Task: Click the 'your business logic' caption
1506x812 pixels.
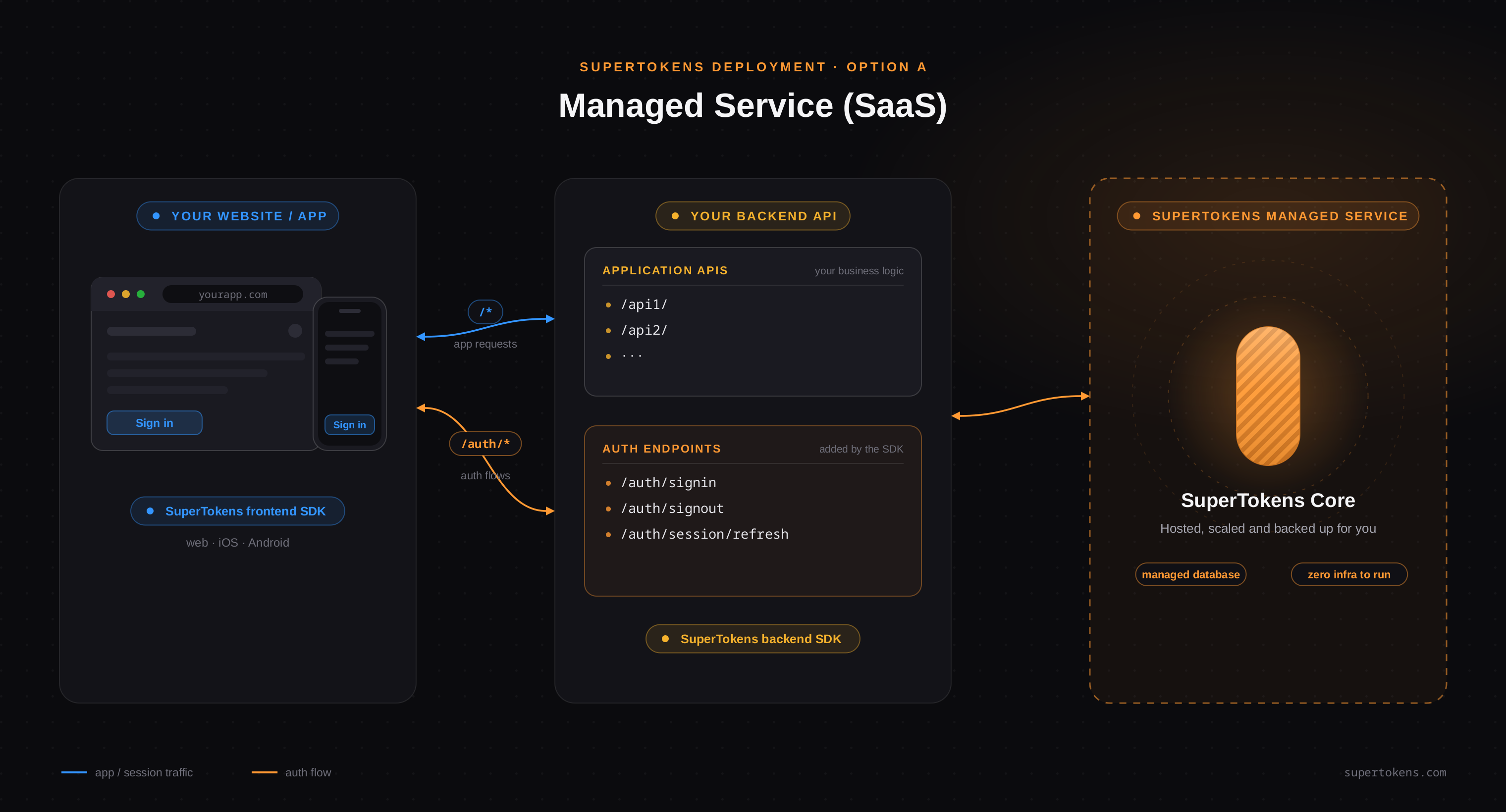Action: tap(860, 271)
